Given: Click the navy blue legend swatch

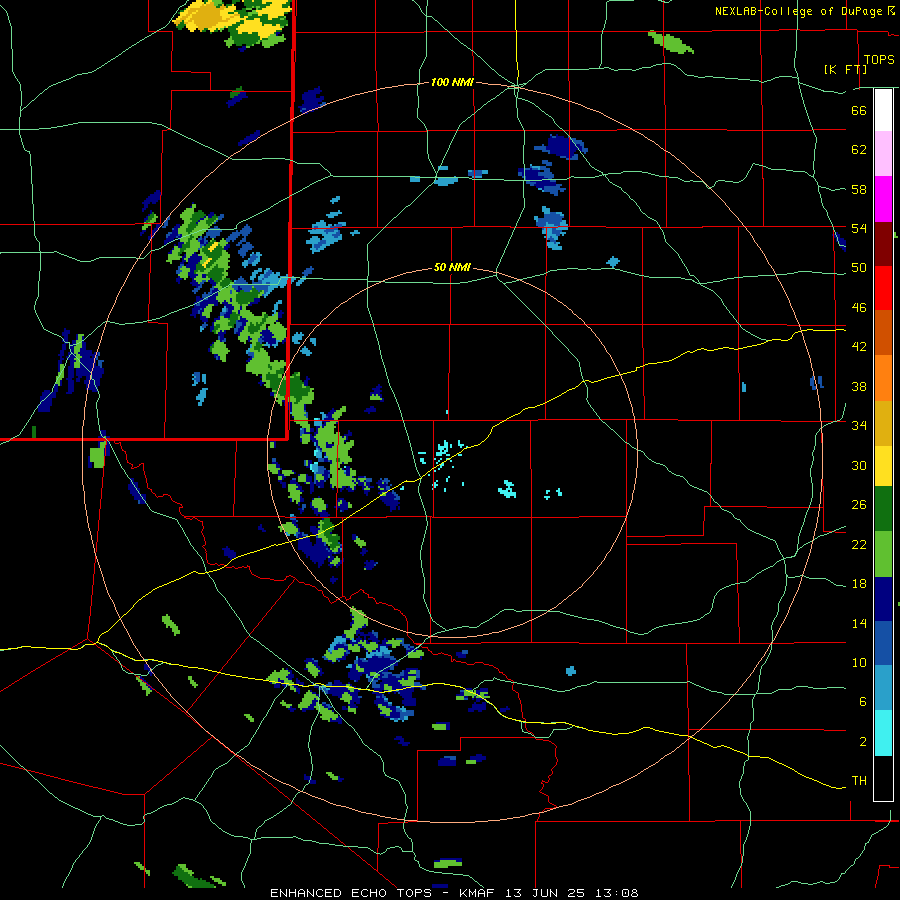Looking at the screenshot, I should click(x=883, y=599).
